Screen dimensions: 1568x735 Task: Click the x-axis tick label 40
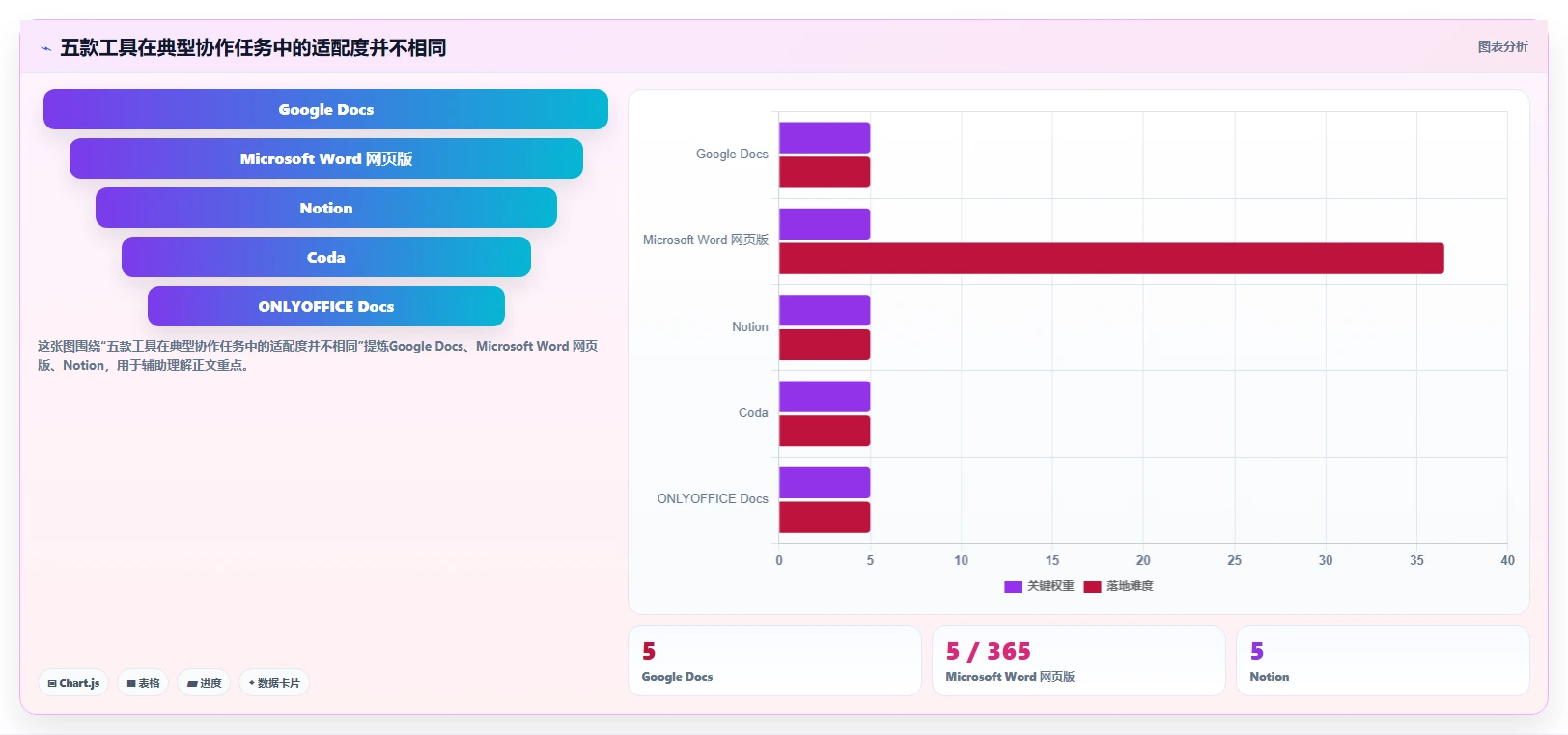click(1507, 560)
